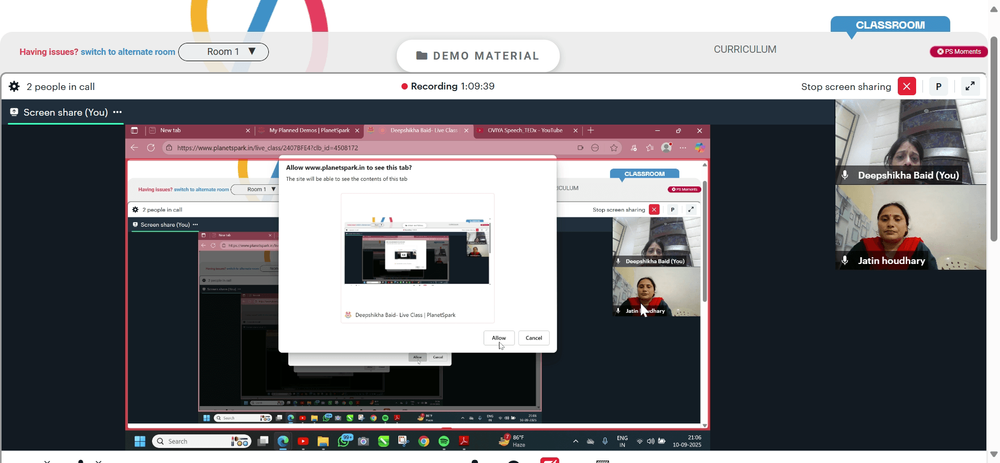
Task: Select the OVIYA Speech TEDx YouTube tab
Action: [528, 130]
